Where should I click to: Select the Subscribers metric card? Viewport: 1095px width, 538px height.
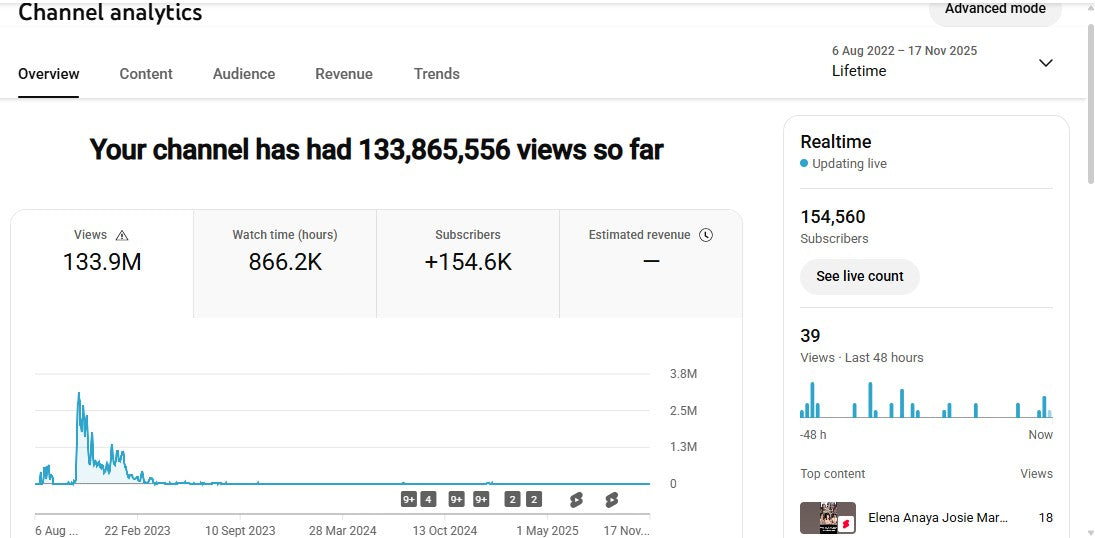click(468, 263)
